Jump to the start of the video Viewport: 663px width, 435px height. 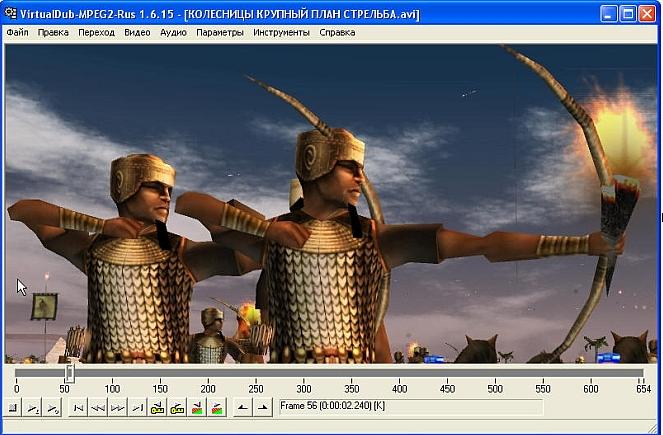point(78,408)
